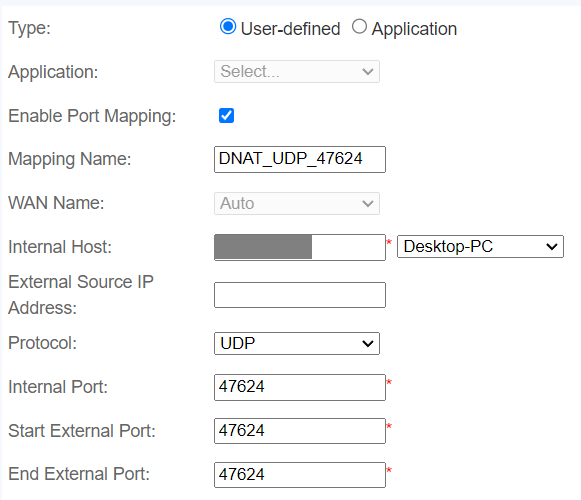Select the User-defined type radio button
Image resolution: width=581 pixels, height=500 pixels.
[228, 27]
